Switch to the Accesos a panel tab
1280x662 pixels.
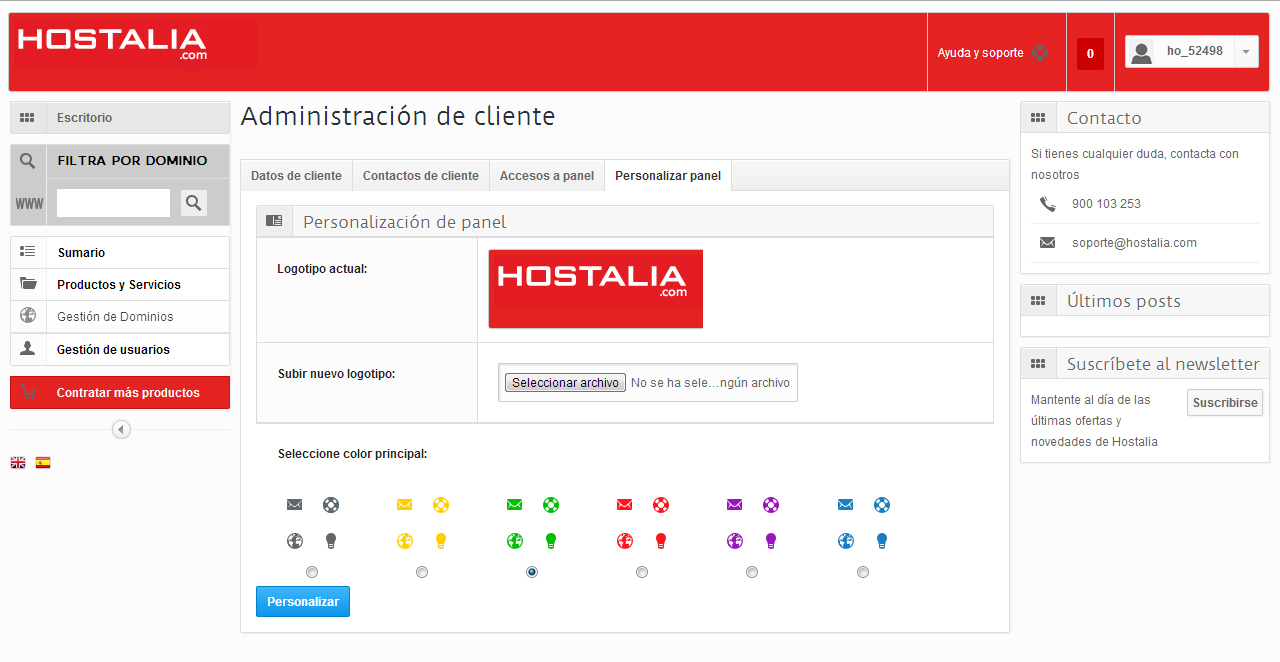coord(547,175)
